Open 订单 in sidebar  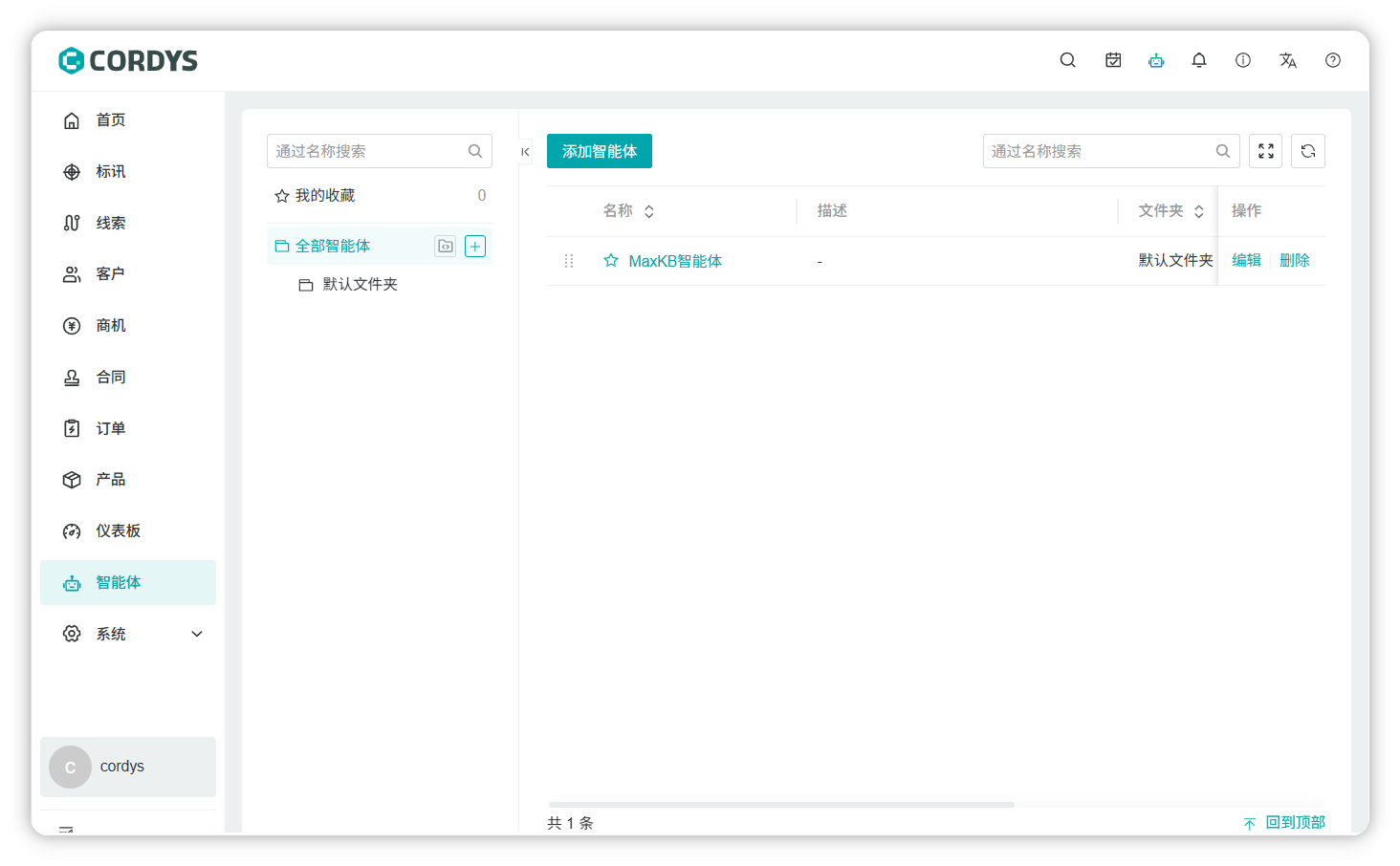tap(128, 428)
